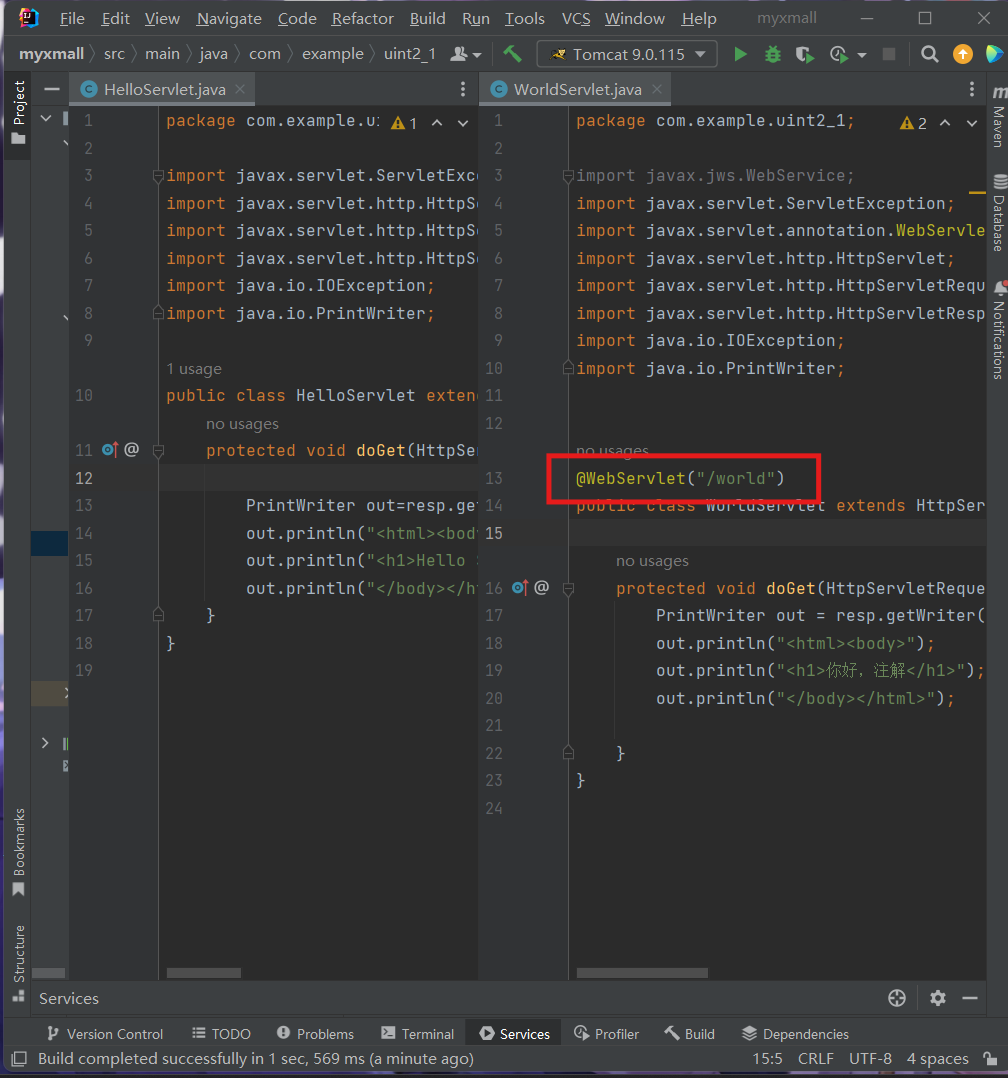Screen dimensions: 1008x1078
Task: Run with Coverage shield icon
Action: 804,54
